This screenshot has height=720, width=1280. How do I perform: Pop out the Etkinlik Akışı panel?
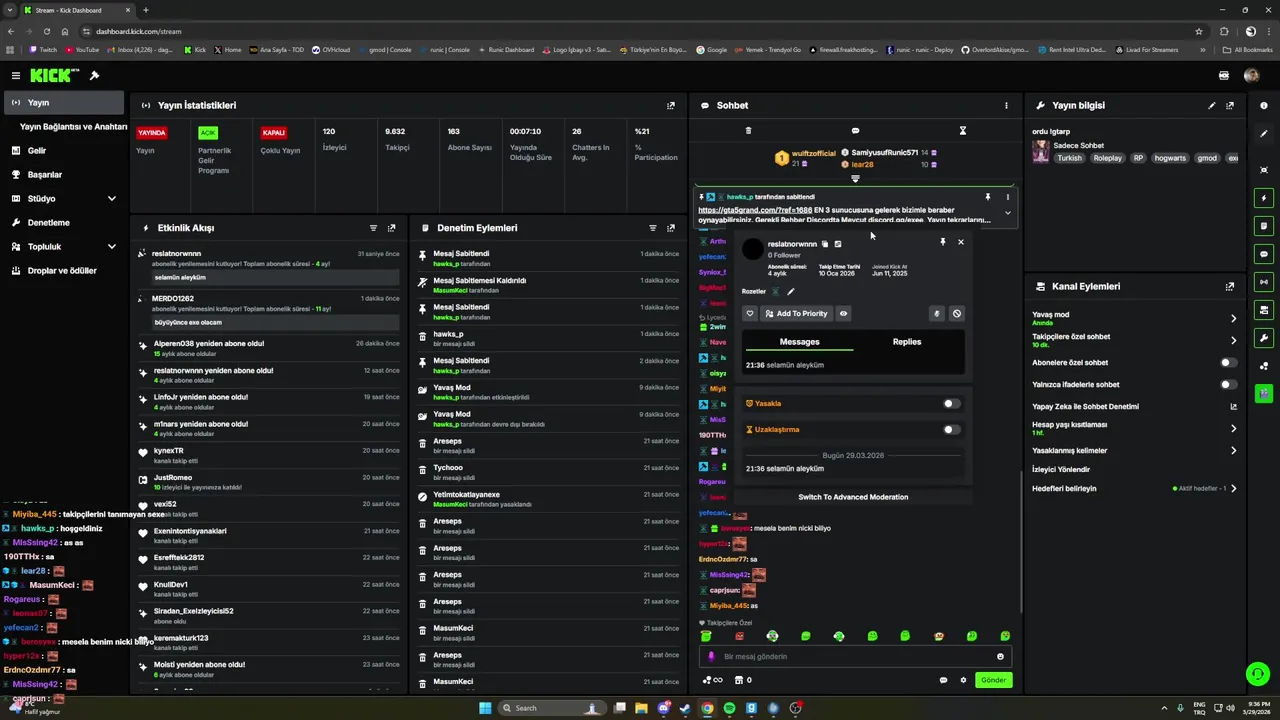click(x=391, y=228)
